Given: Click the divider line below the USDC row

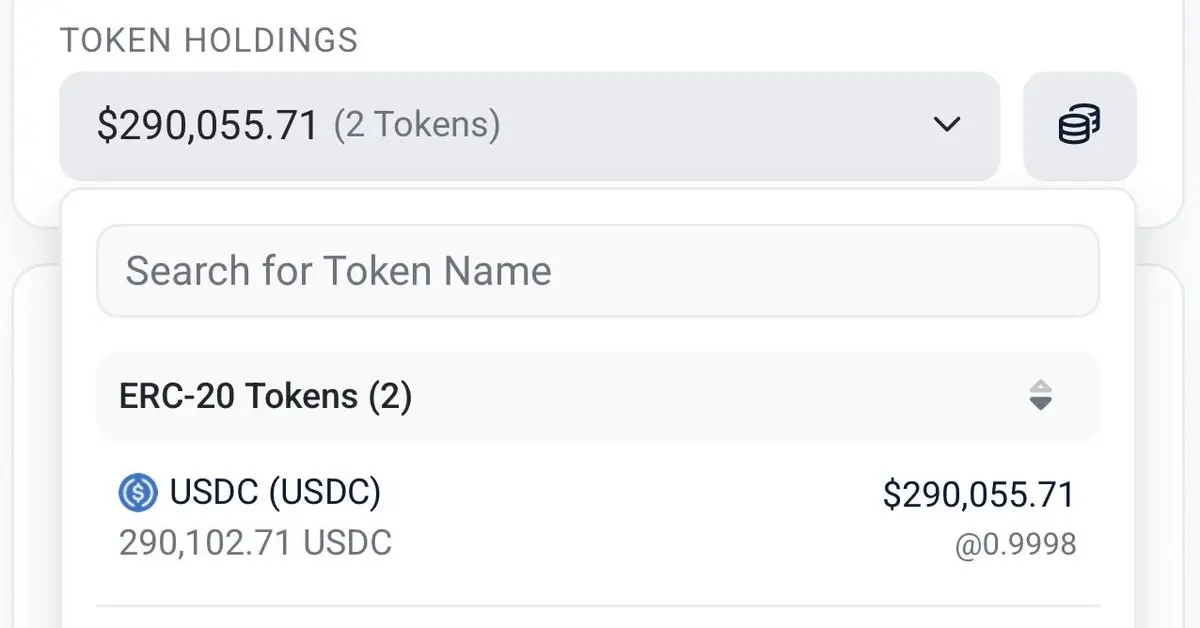Looking at the screenshot, I should click(x=598, y=605).
